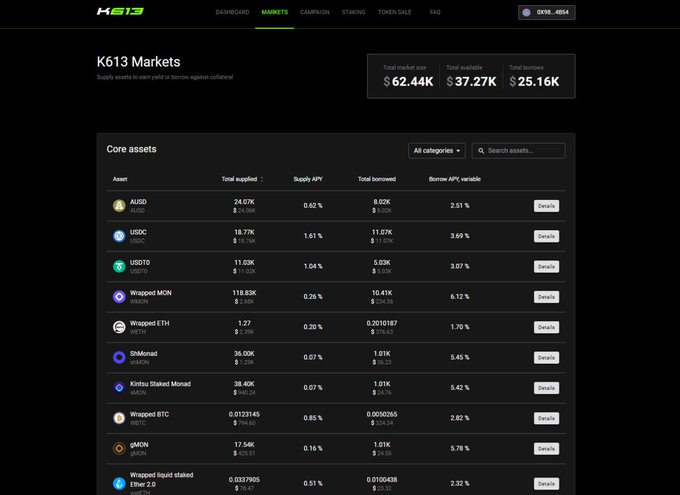Open Details for AUSD
680x495 pixels.
point(546,206)
